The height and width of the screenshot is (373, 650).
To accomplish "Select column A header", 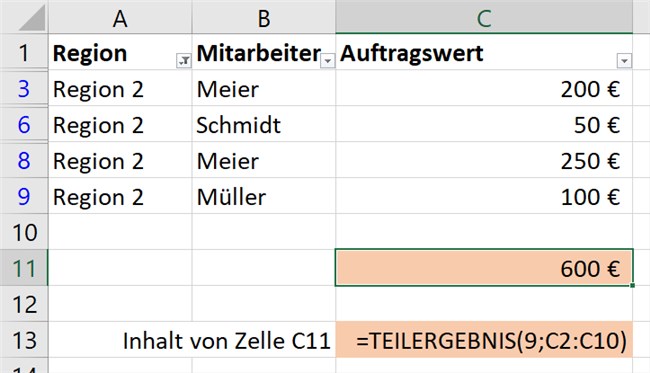I will 120,17.
